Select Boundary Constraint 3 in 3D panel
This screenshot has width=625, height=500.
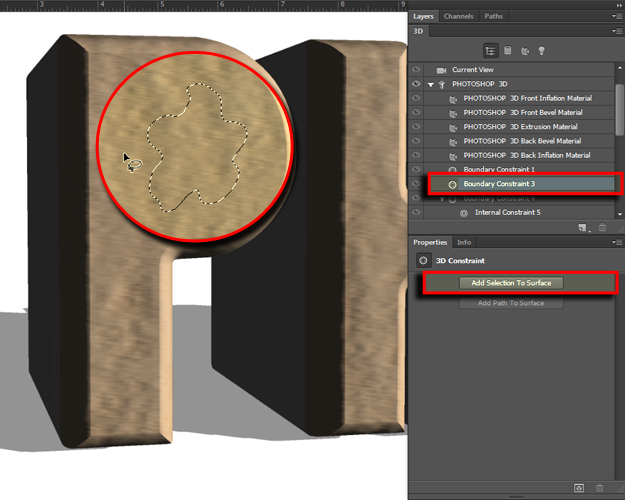click(x=498, y=184)
